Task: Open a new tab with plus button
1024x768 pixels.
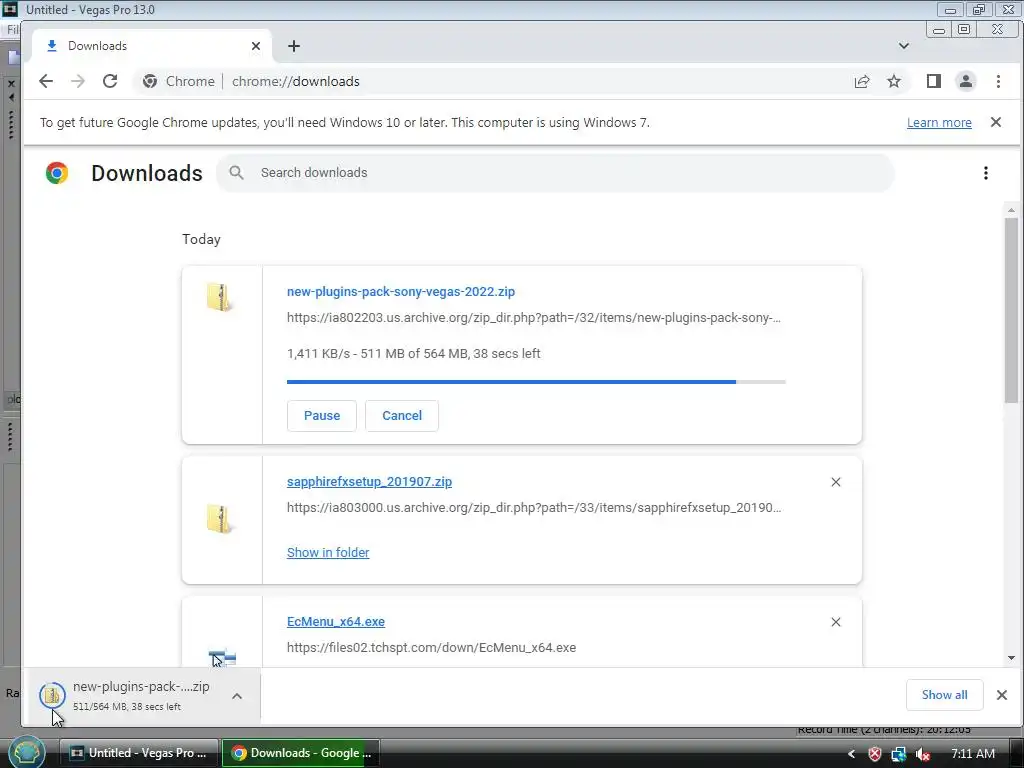Action: click(x=294, y=46)
